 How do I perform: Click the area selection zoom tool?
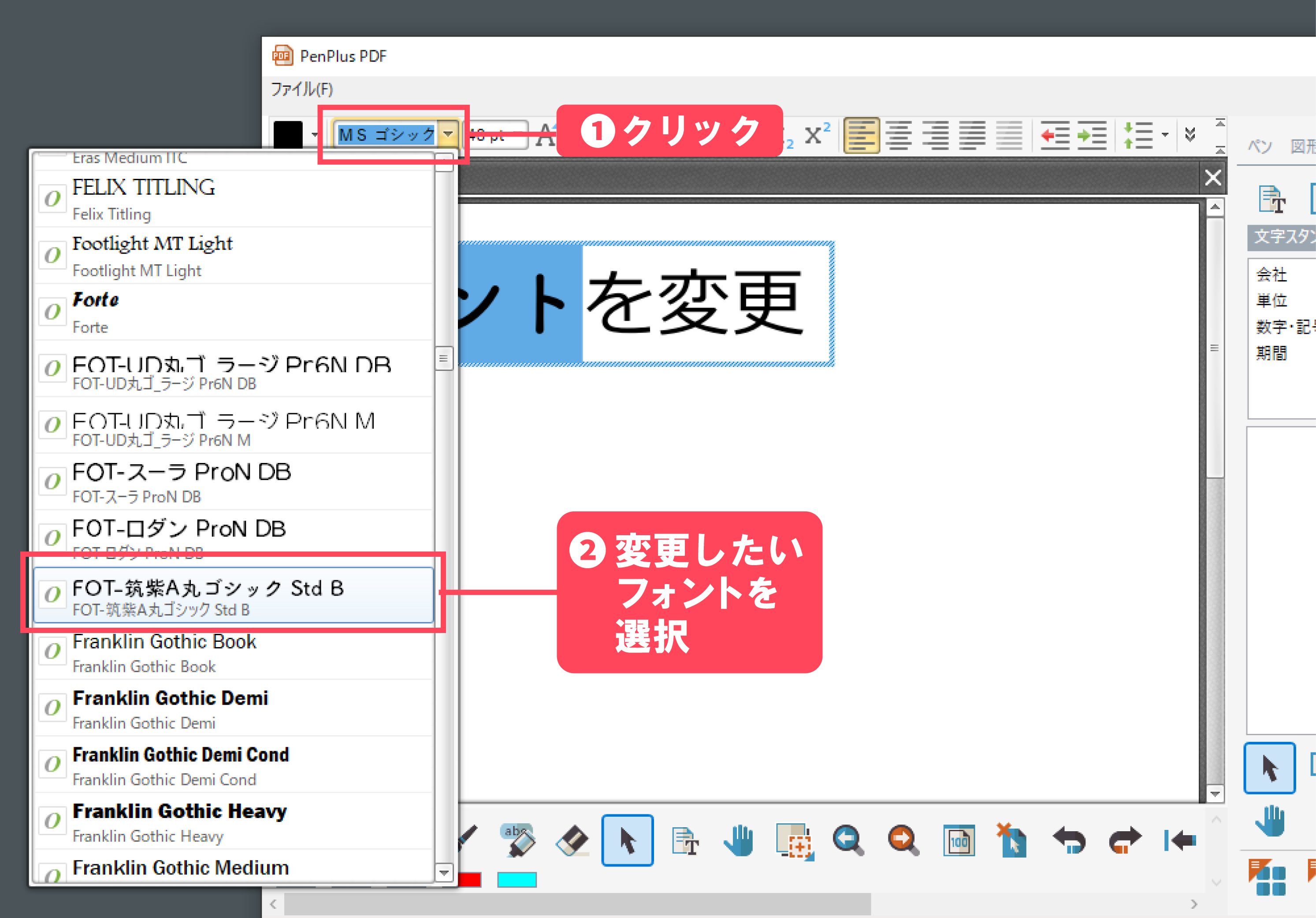pyautogui.click(x=795, y=841)
